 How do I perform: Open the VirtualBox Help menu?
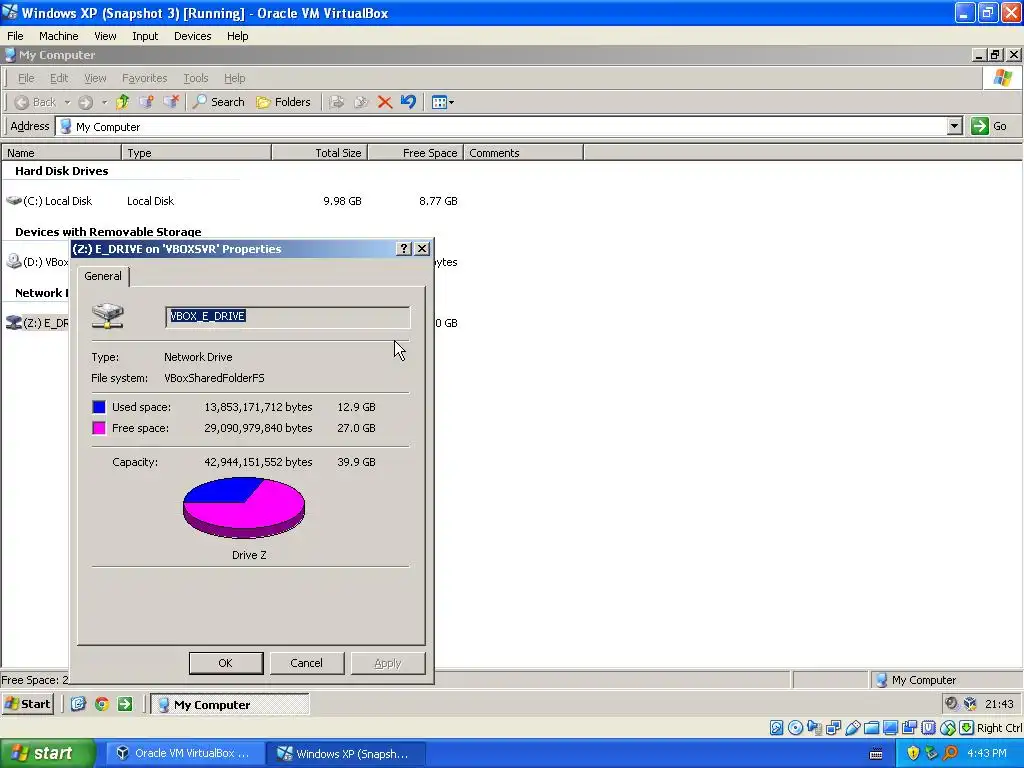tap(238, 36)
